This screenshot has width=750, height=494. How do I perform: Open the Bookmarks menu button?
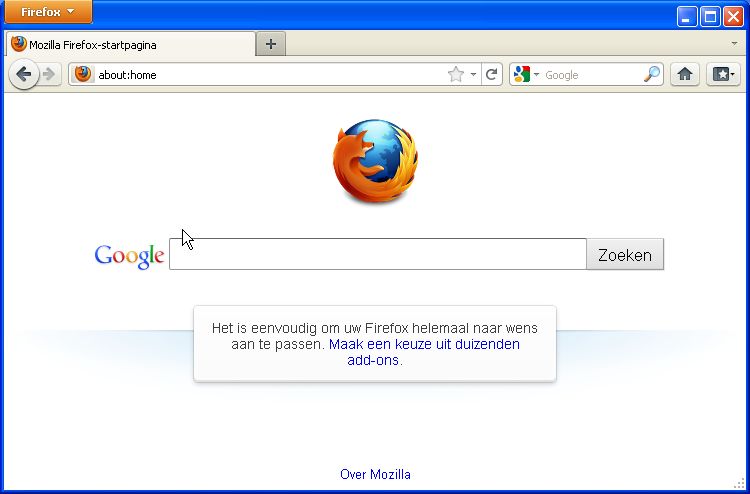click(723, 74)
